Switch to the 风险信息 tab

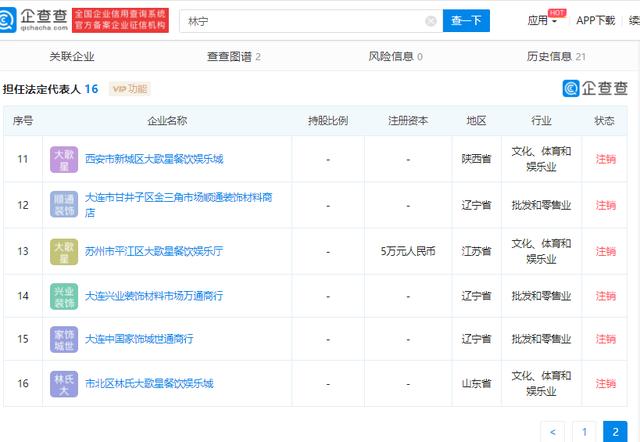point(395,56)
